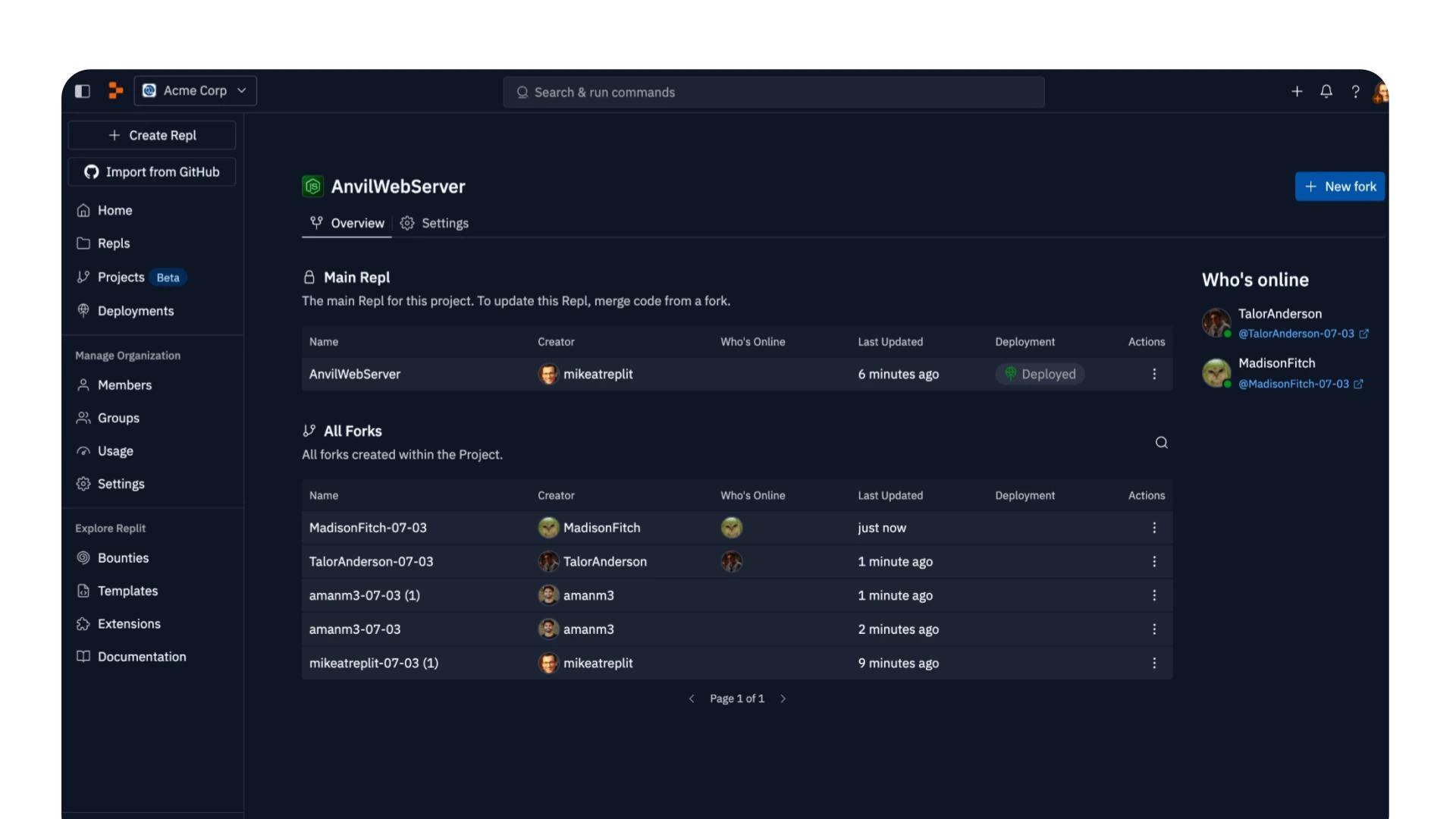This screenshot has width=1456, height=819.
Task: Click the plus icon in top bar
Action: point(1297,92)
